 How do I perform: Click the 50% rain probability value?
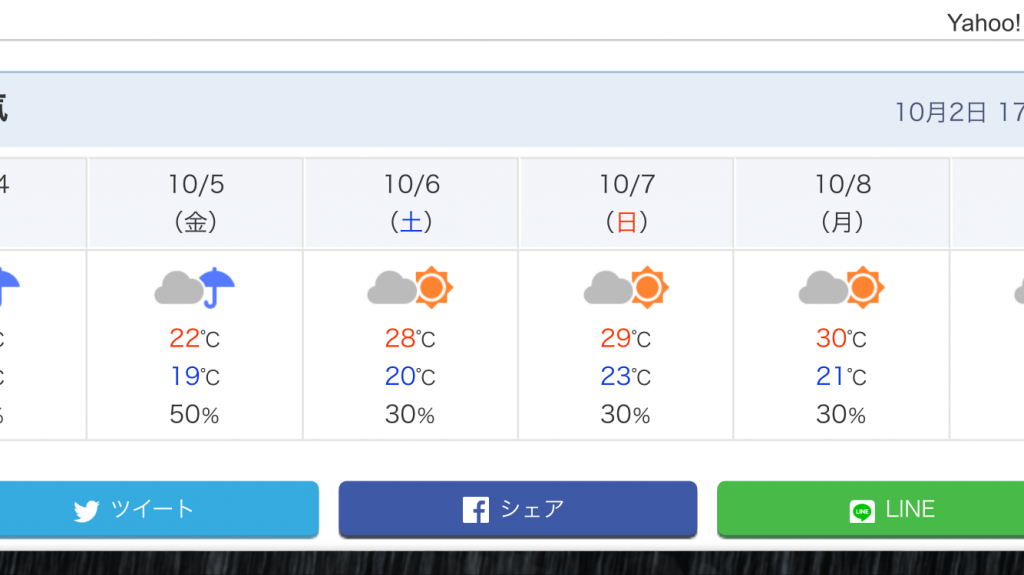pyautogui.click(x=194, y=414)
